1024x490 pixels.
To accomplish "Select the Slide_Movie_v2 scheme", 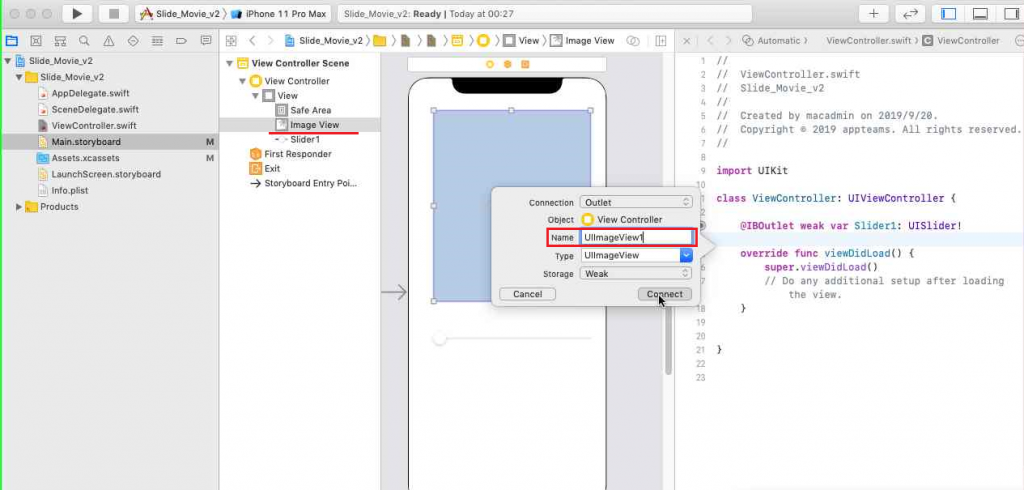I will (180, 14).
